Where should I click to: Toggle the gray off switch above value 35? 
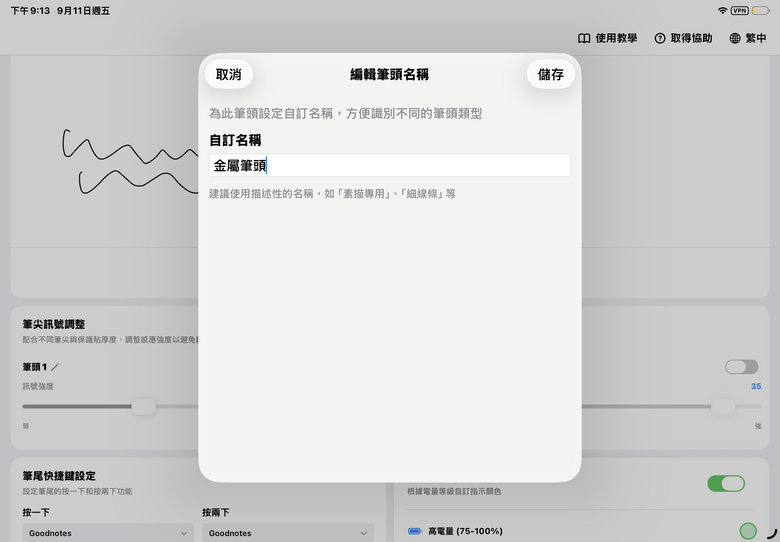click(x=741, y=367)
